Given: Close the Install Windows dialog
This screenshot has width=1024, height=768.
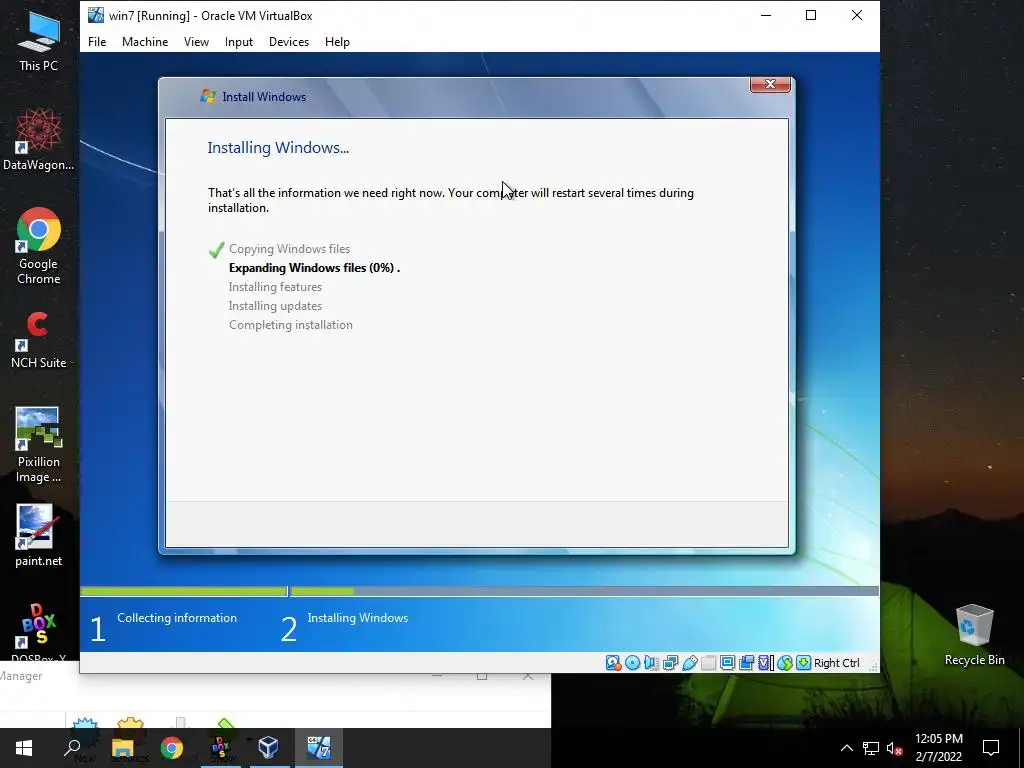Looking at the screenshot, I should coord(770,84).
